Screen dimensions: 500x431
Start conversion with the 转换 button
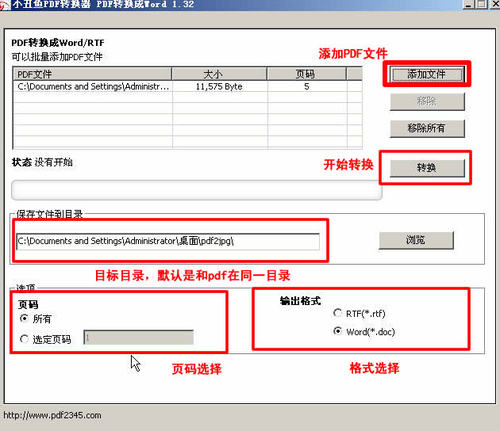click(x=427, y=168)
